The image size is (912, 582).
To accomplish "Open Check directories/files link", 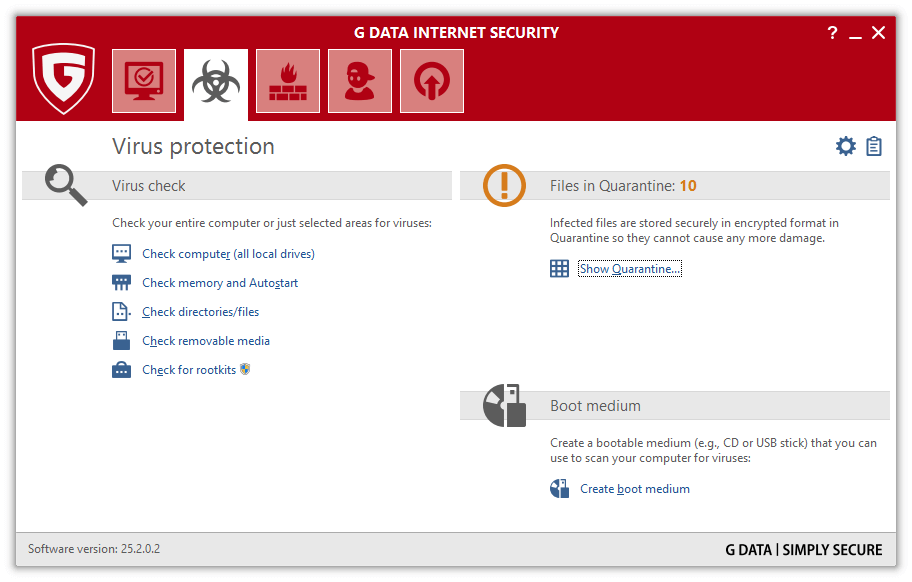I will point(200,312).
